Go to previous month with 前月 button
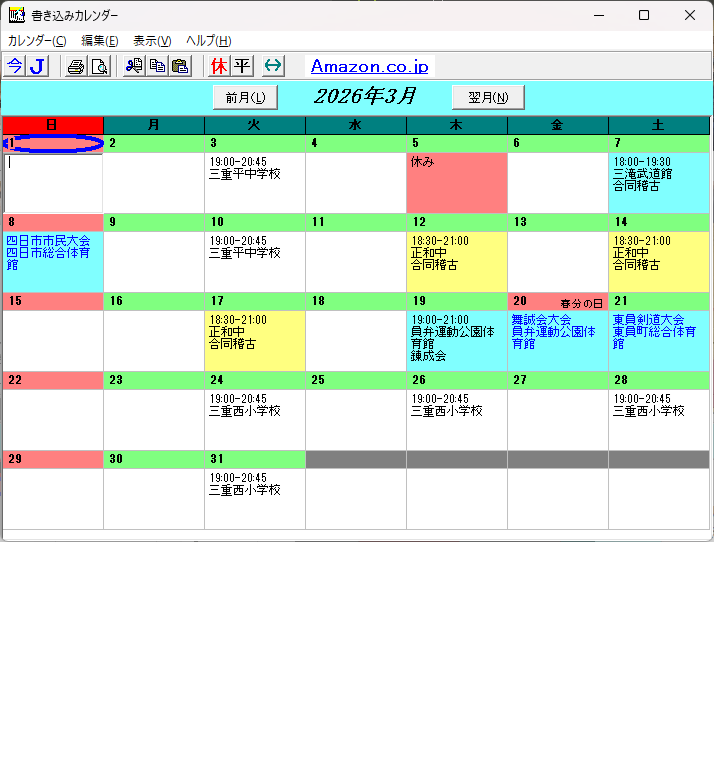 click(x=245, y=97)
